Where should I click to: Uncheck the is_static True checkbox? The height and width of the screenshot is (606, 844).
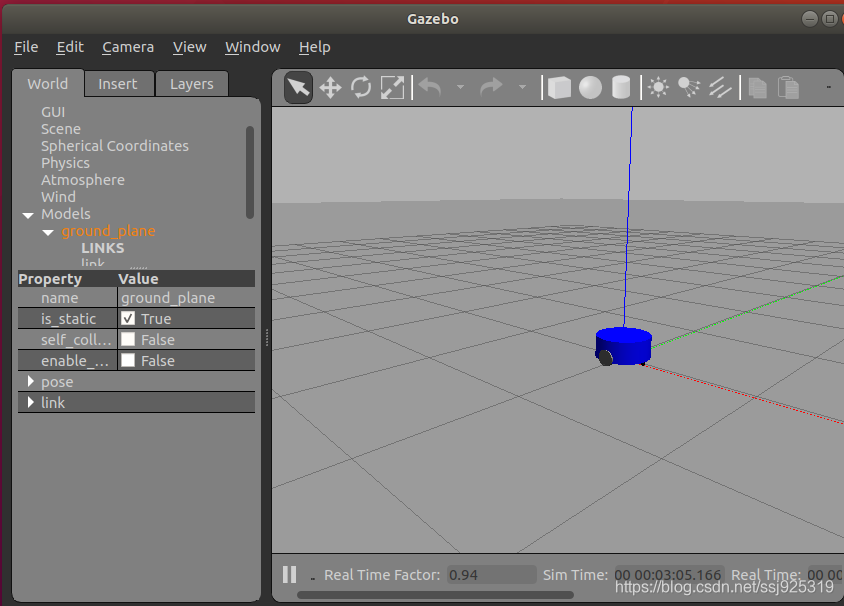[x=128, y=319]
